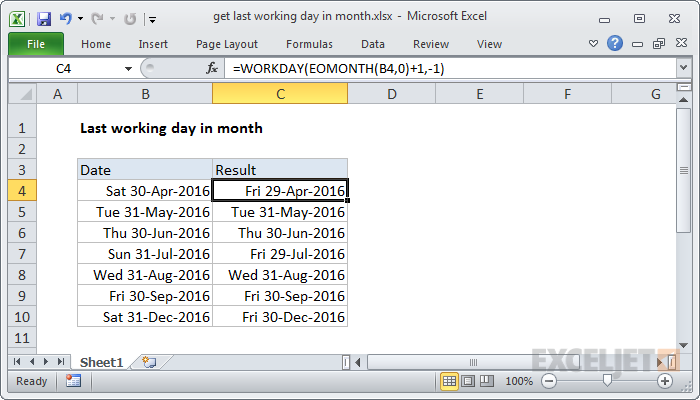This screenshot has height=400, width=700.
Task: Click inside the formula bar formula
Action: [x=338, y=68]
